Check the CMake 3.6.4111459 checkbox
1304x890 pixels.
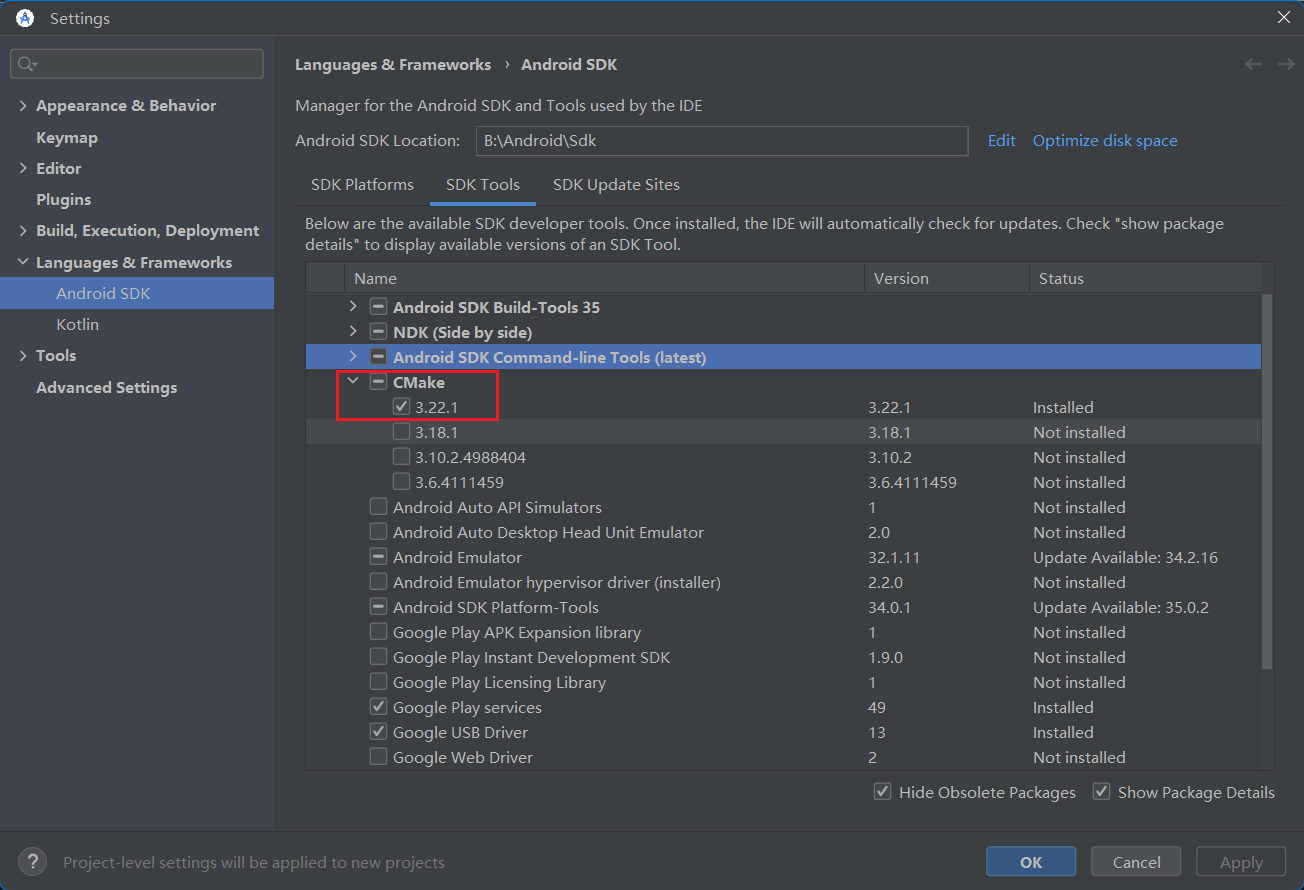pyautogui.click(x=402, y=482)
